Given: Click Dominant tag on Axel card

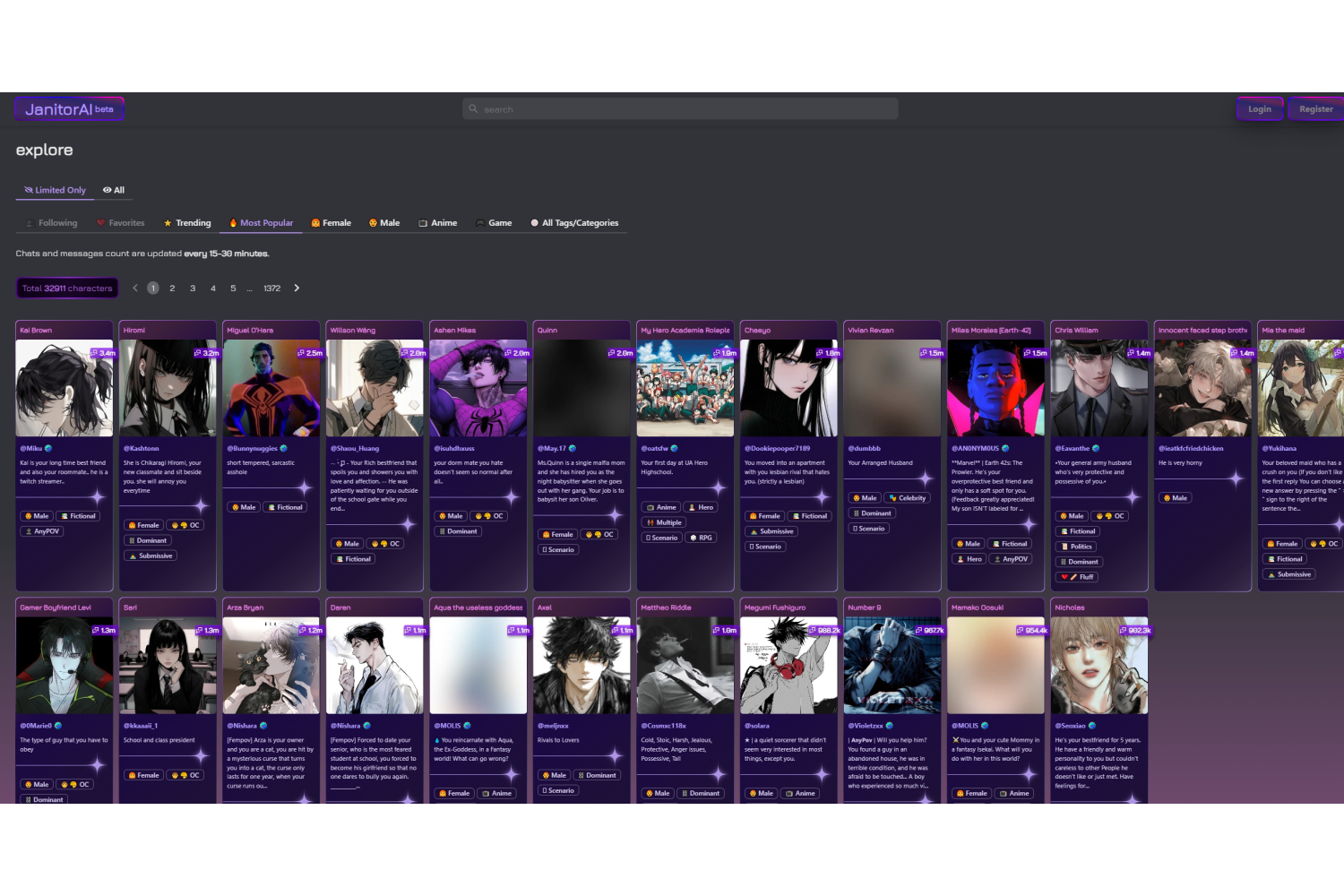Looking at the screenshot, I should click(597, 776).
